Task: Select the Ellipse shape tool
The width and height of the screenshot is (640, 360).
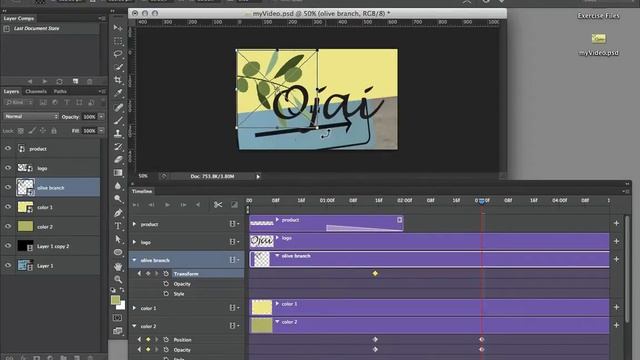Action: pyautogui.click(x=118, y=252)
